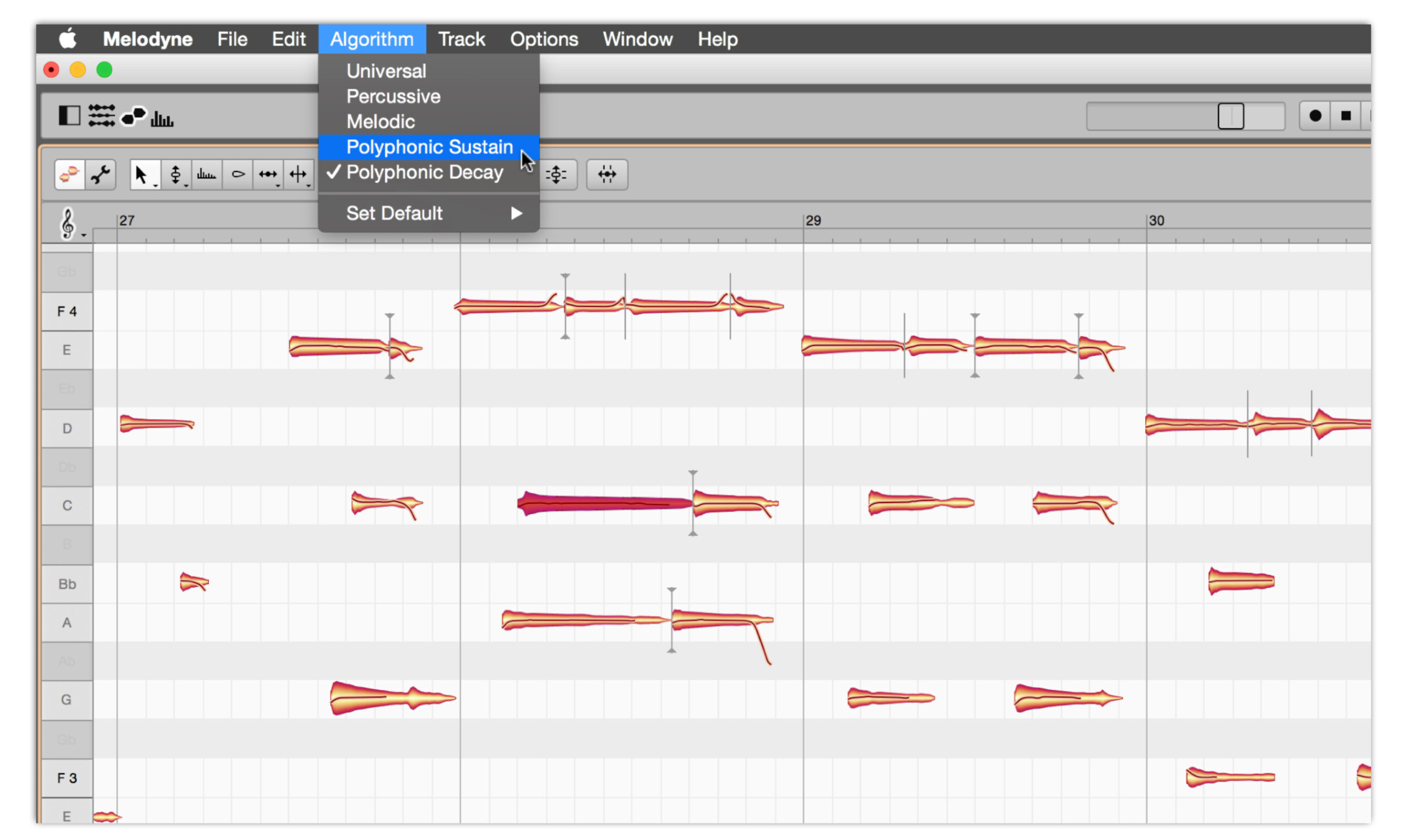Click bar 30 in the time ruler

pyautogui.click(x=1156, y=221)
